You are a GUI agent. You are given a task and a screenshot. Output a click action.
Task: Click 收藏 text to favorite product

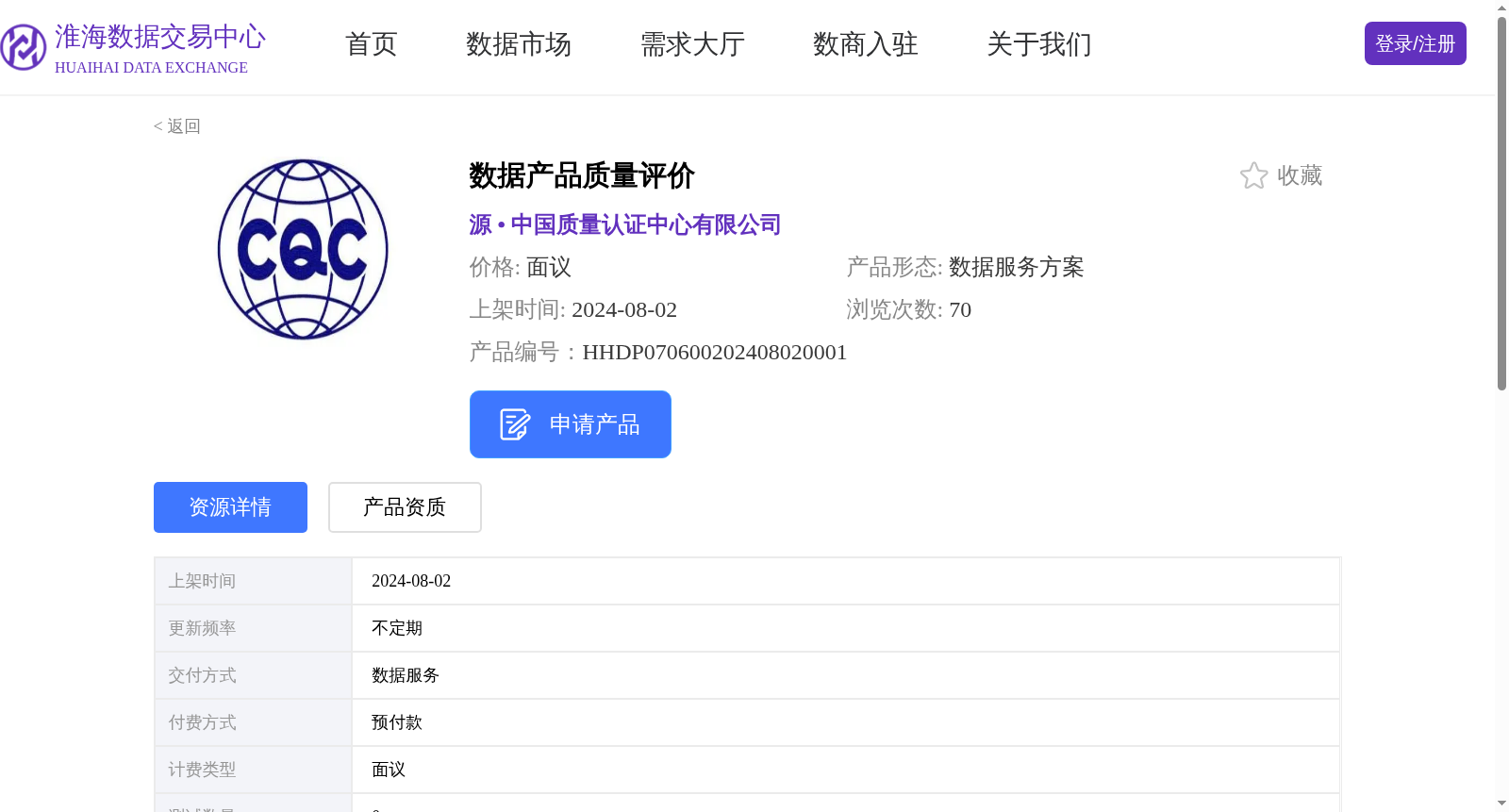point(1300,175)
